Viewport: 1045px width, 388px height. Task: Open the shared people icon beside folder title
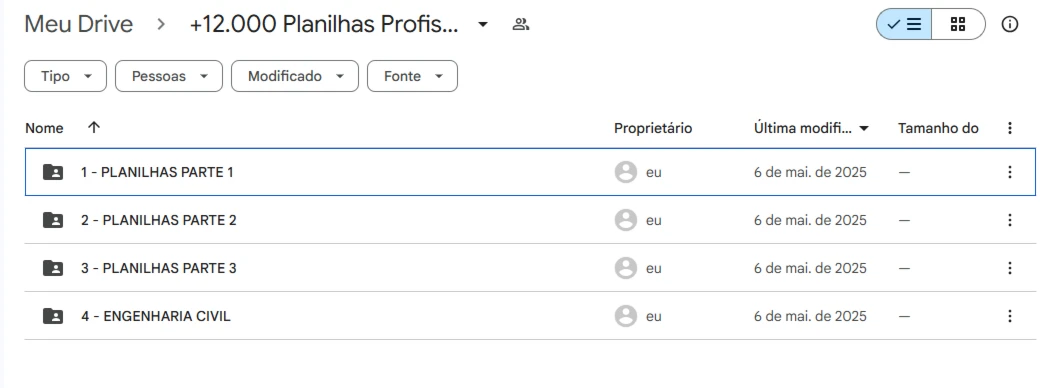pos(521,25)
